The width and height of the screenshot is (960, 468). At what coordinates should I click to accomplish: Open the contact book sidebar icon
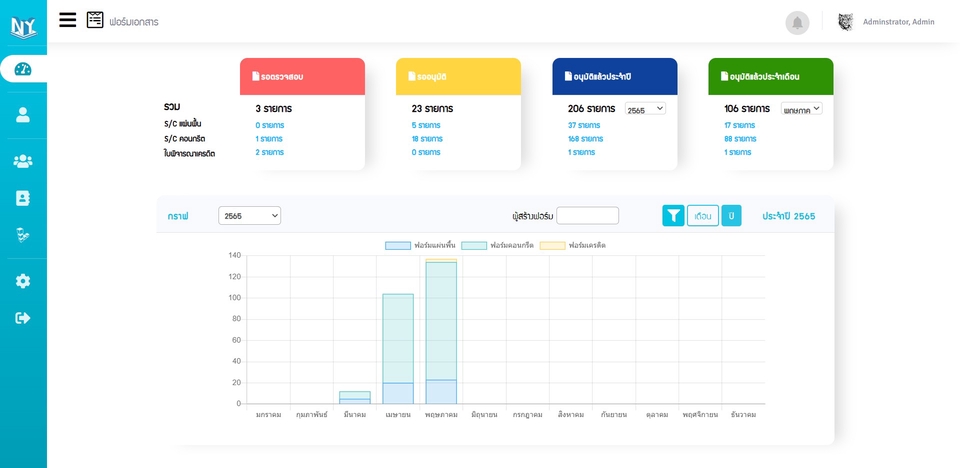point(23,198)
